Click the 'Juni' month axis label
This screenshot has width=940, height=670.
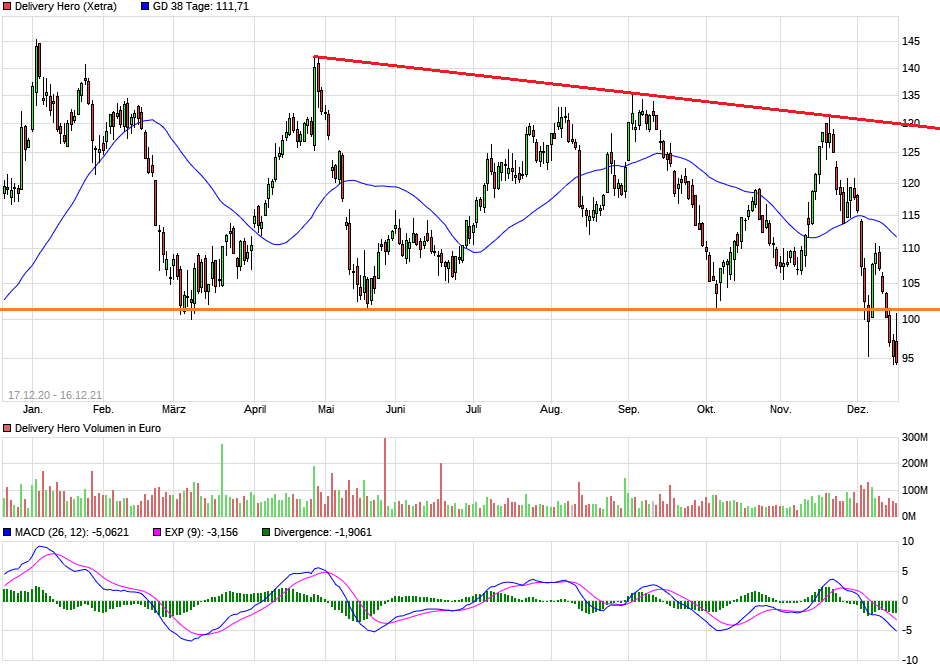pos(395,409)
